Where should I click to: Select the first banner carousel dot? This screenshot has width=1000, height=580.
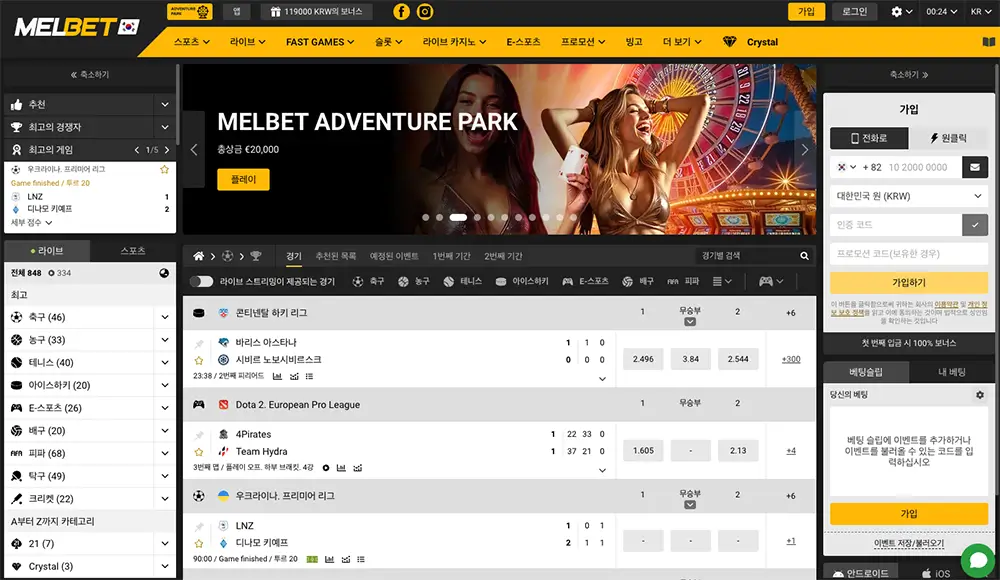pos(425,218)
